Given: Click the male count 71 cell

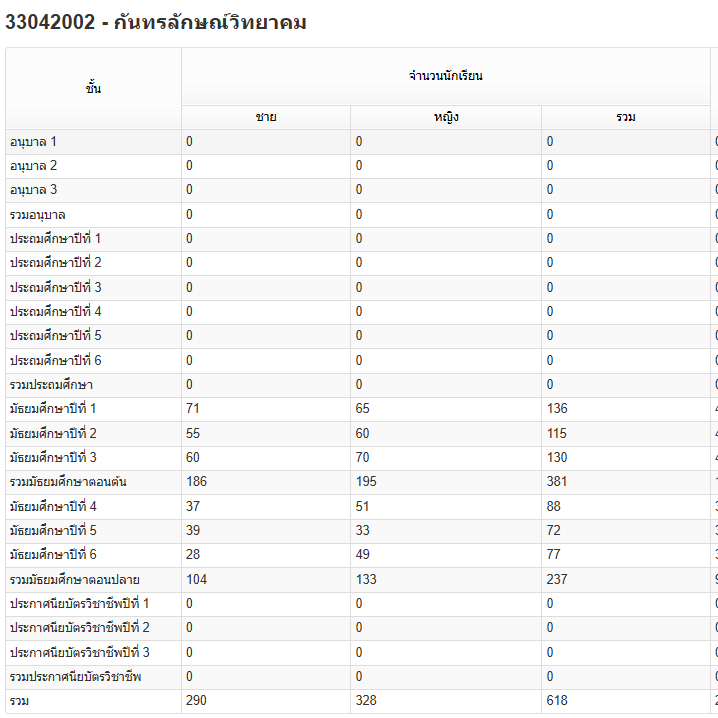Looking at the screenshot, I should (193, 409).
